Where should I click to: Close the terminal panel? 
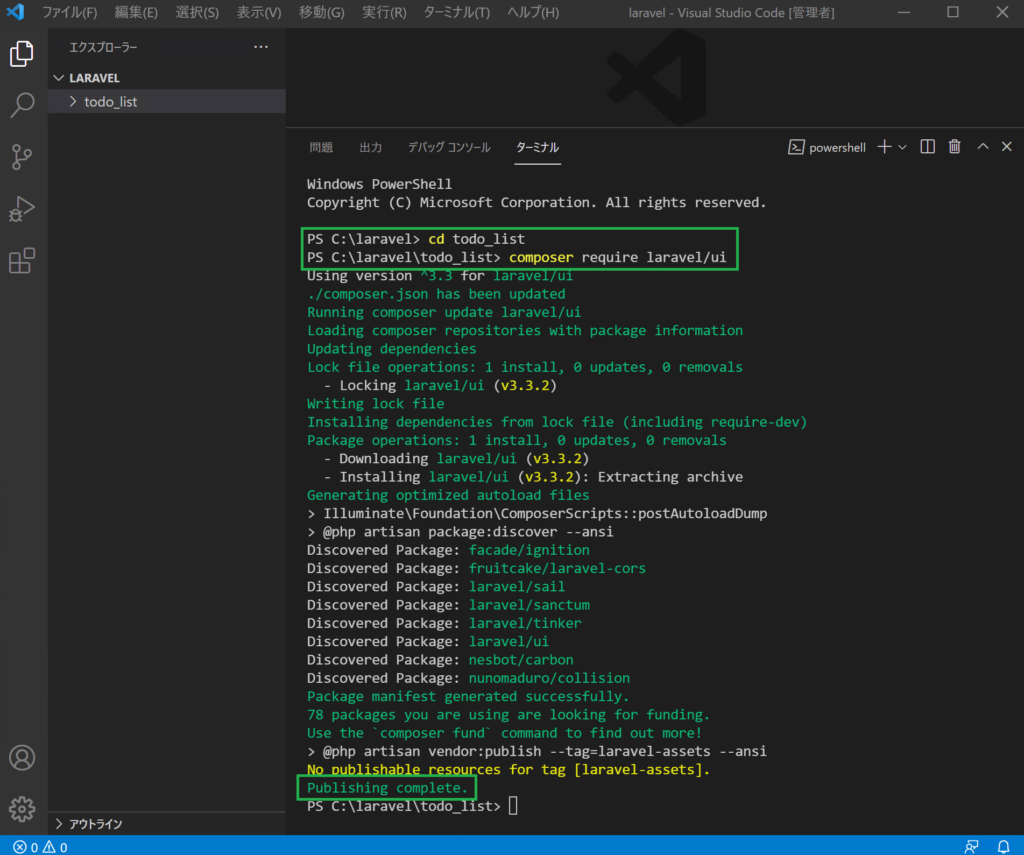1006,147
